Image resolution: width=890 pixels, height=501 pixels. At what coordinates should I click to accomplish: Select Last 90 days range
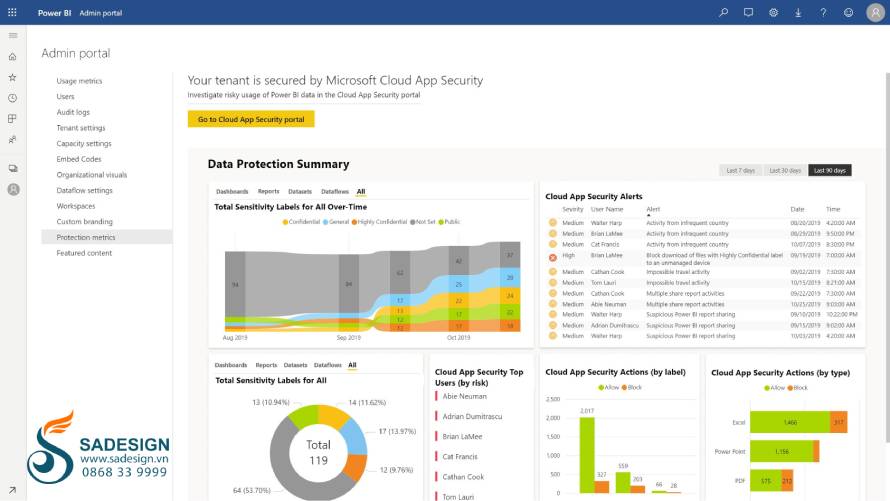(830, 170)
